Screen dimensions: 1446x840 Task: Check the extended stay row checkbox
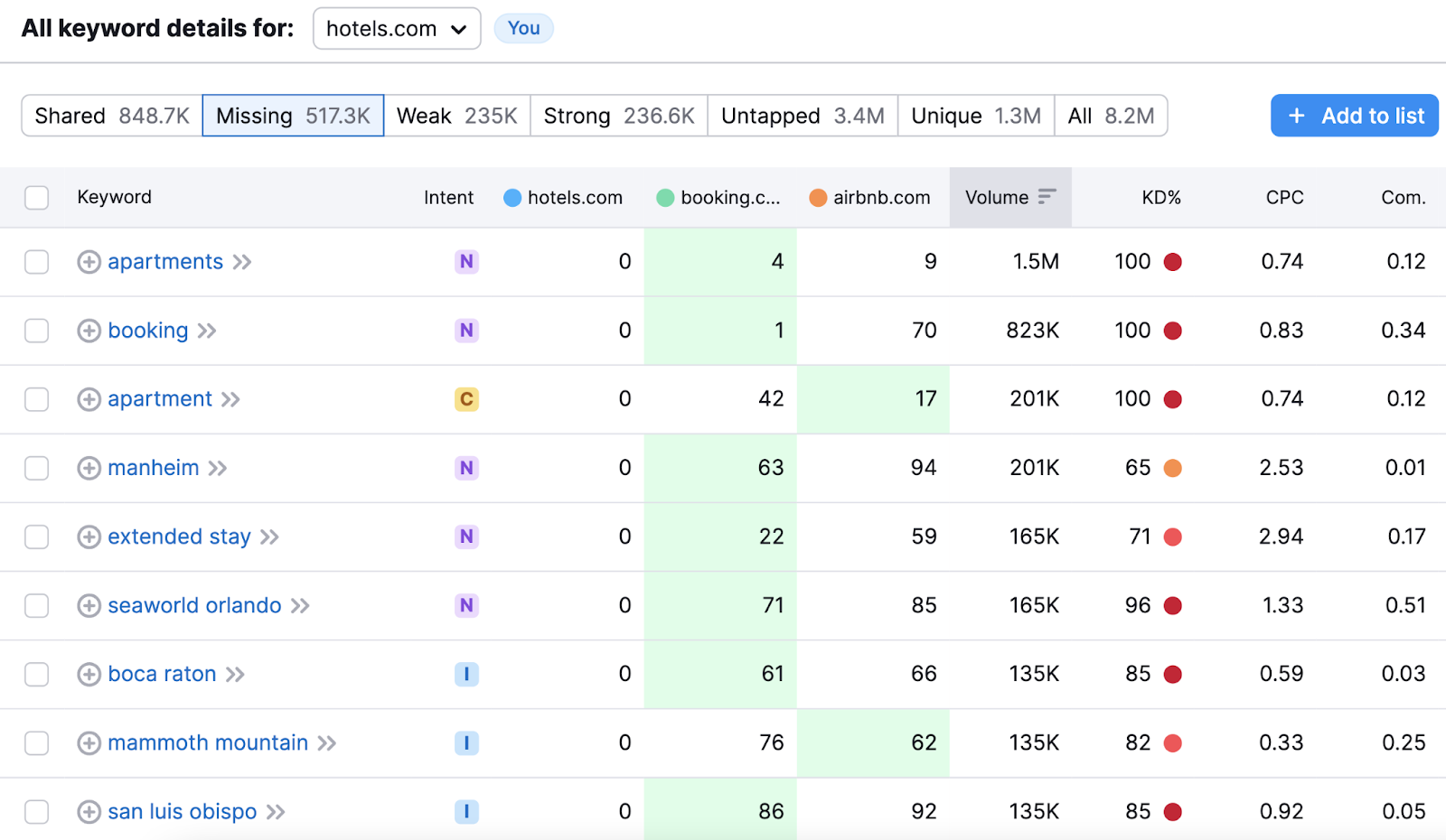[x=36, y=537]
